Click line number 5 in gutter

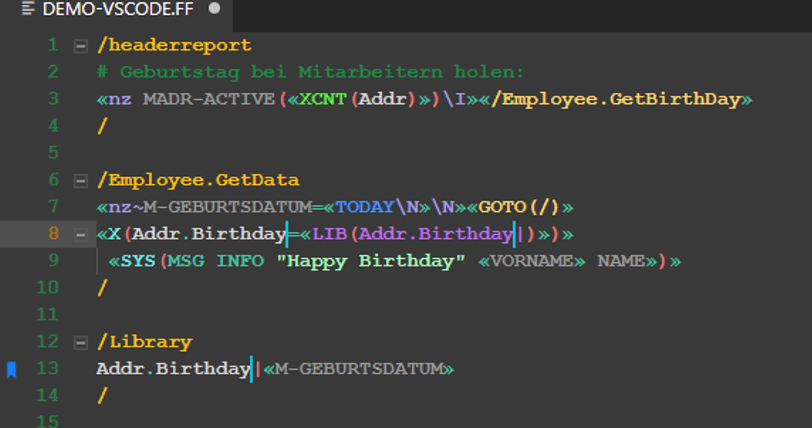53,153
